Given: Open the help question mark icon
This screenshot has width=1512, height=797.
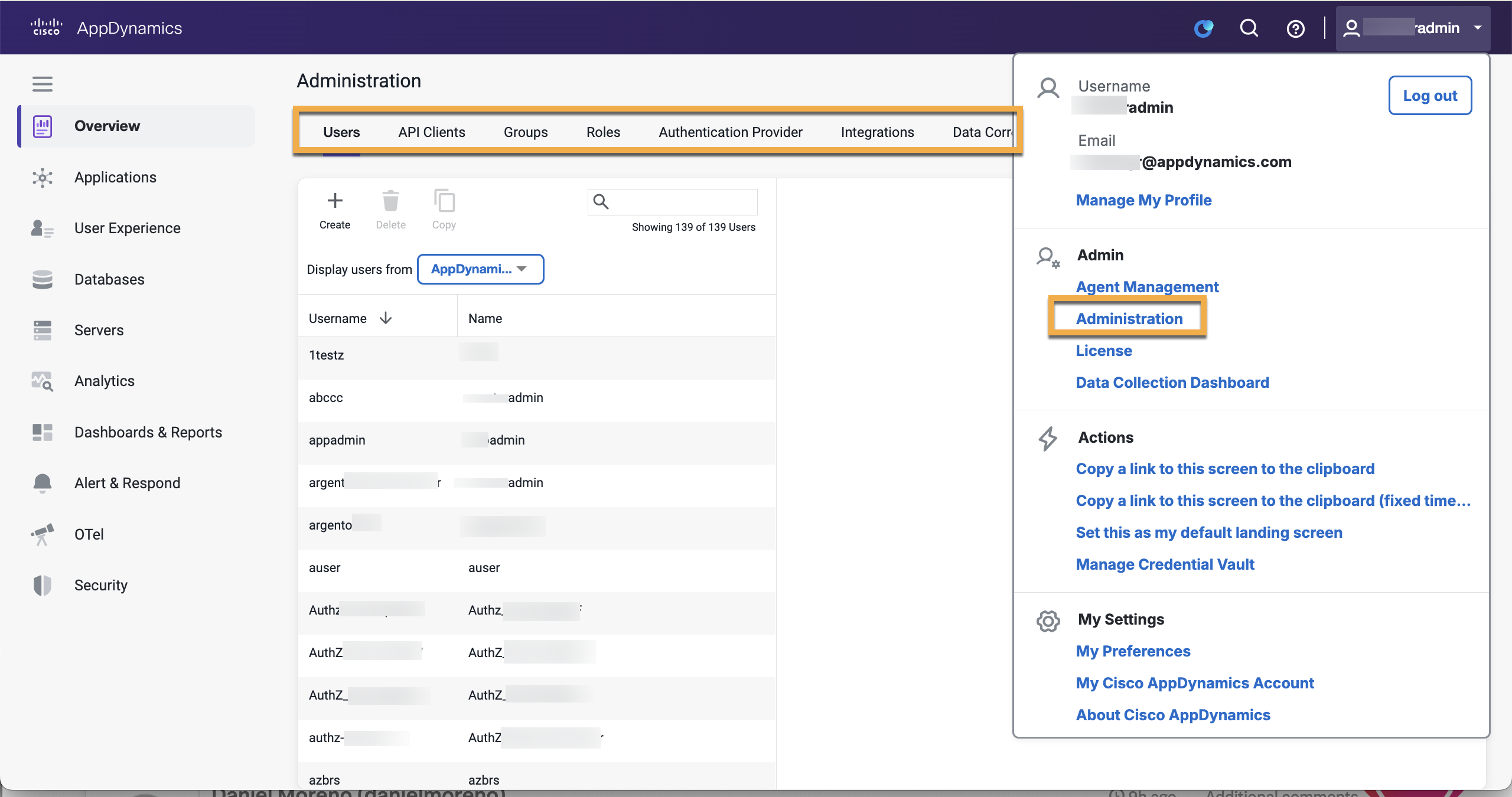Looking at the screenshot, I should pos(1296,28).
